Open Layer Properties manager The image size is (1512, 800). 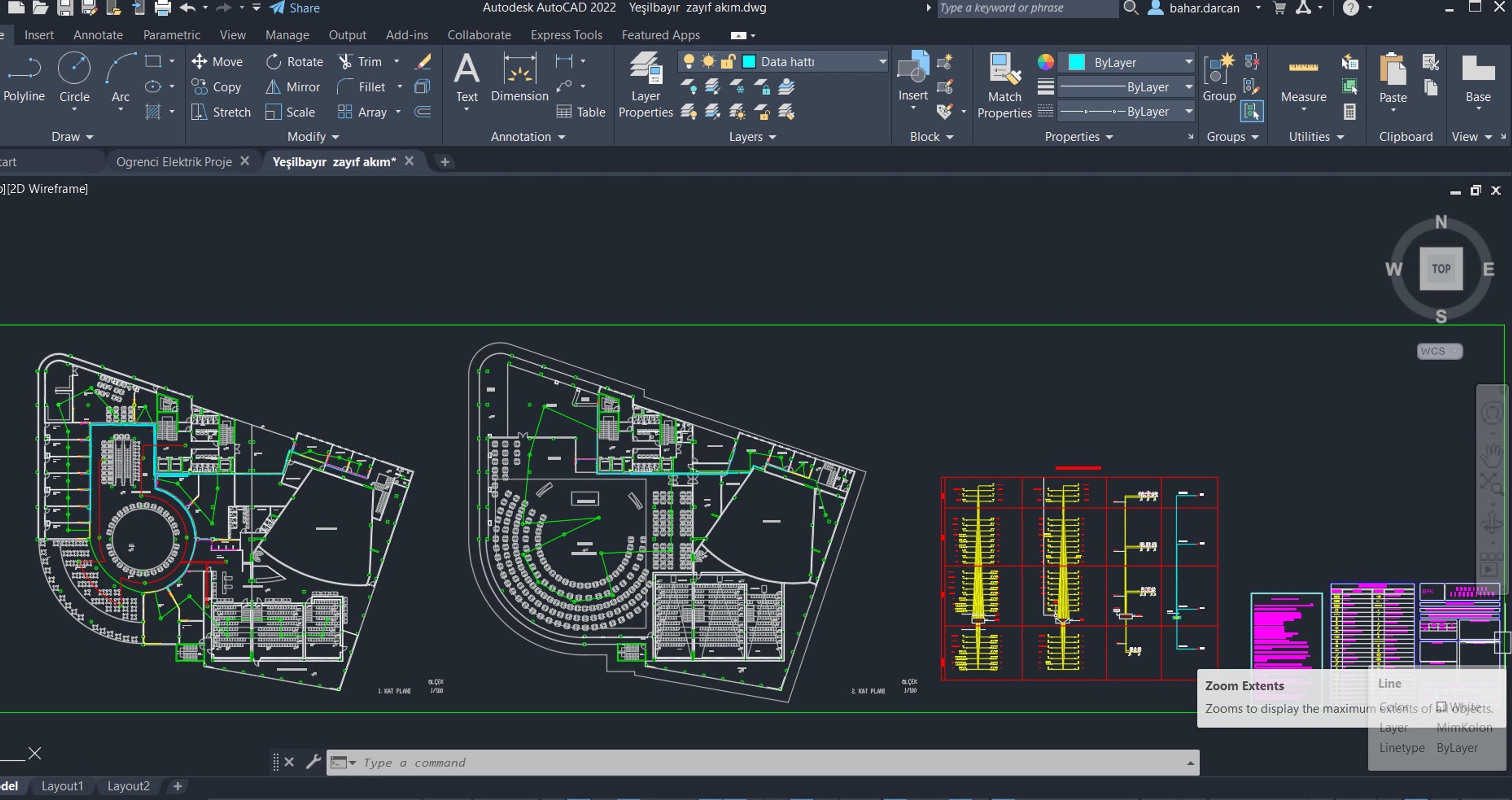pyautogui.click(x=646, y=85)
